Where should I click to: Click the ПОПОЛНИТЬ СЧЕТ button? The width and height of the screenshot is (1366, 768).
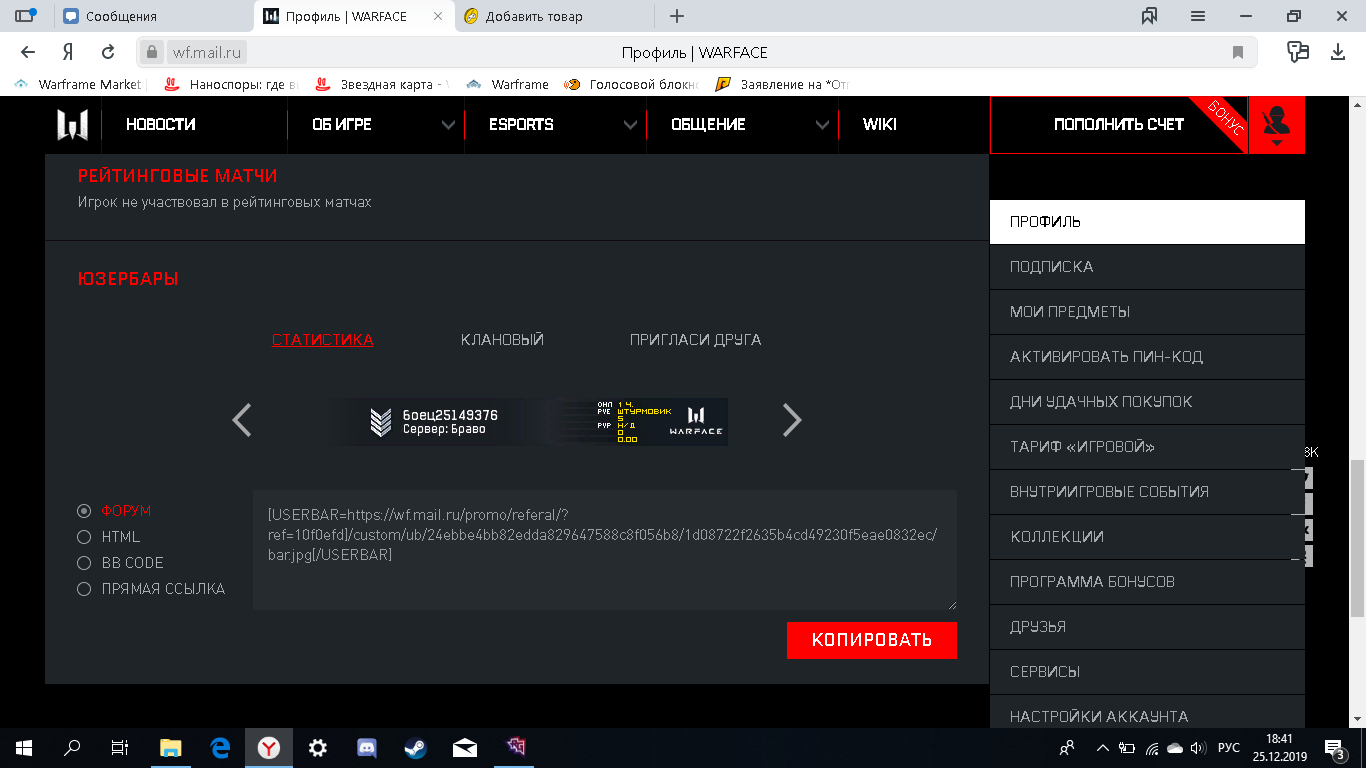1119,125
